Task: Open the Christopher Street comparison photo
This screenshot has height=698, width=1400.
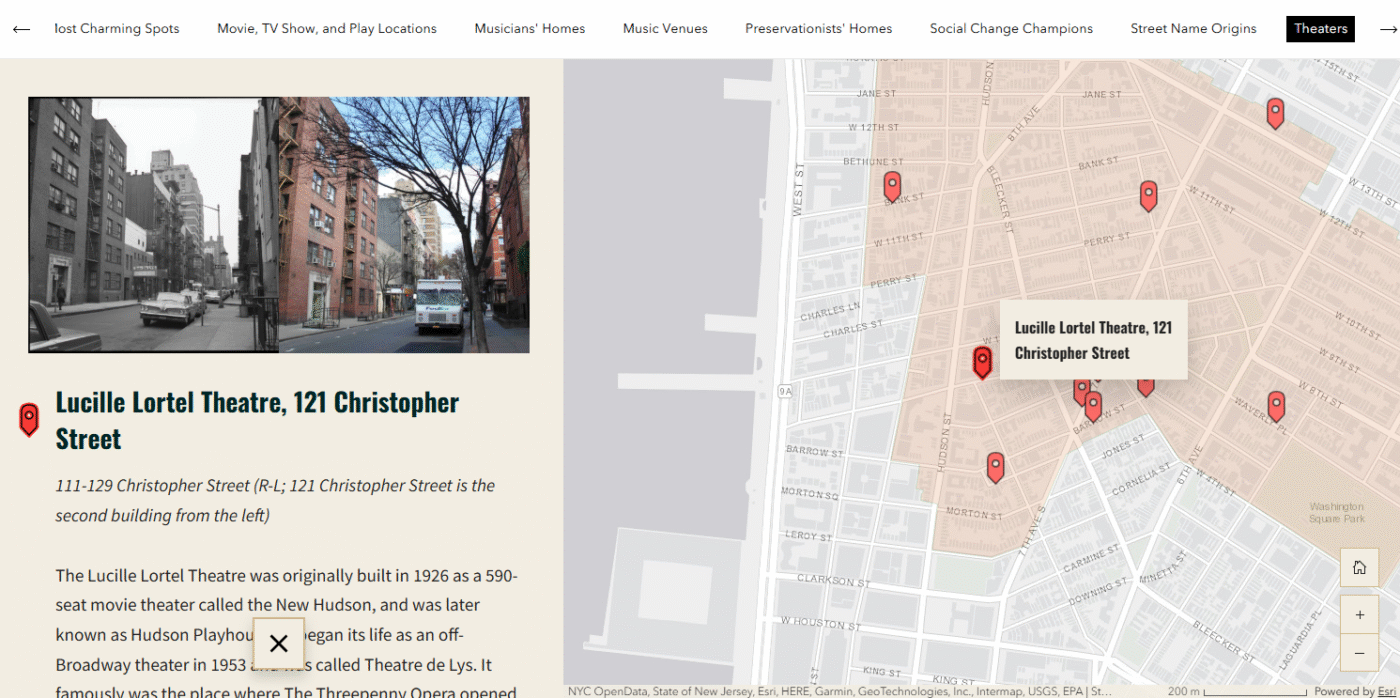Action: coord(279,225)
